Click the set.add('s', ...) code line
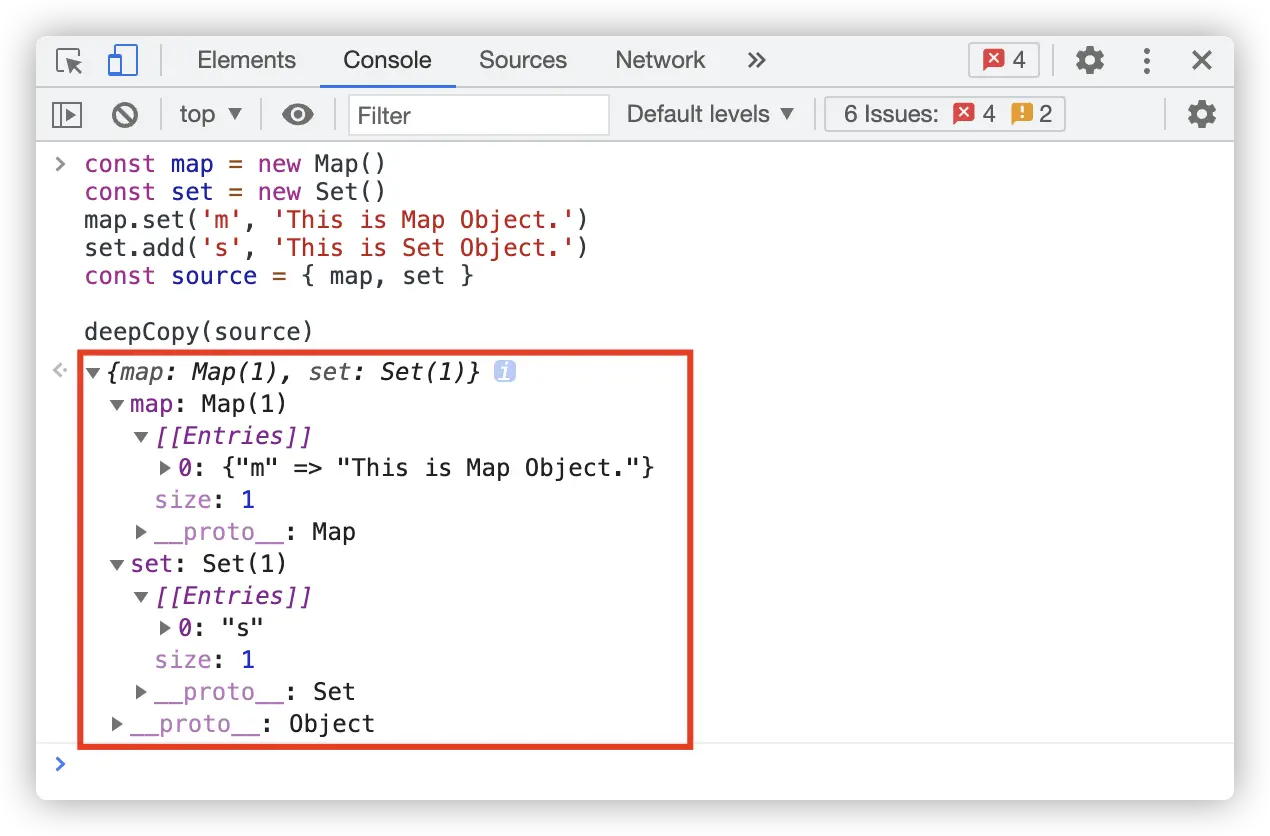Screen dimensions: 1270x836 click(x=337, y=248)
